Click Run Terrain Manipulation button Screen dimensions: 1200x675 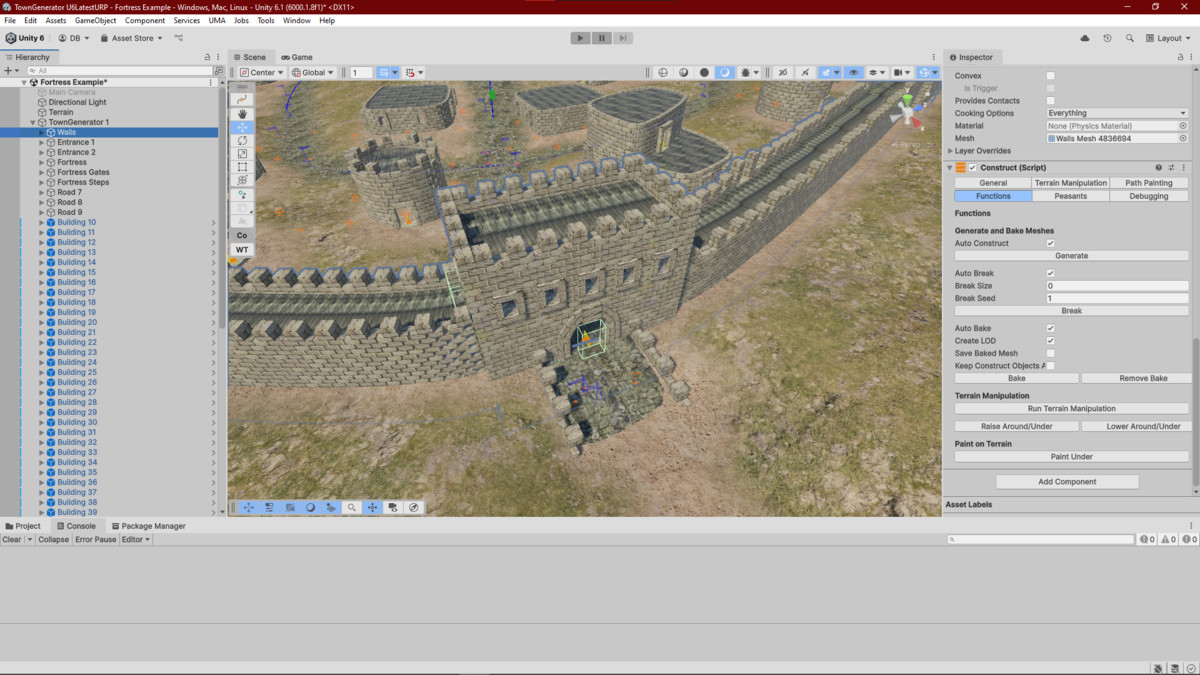[x=1071, y=409]
